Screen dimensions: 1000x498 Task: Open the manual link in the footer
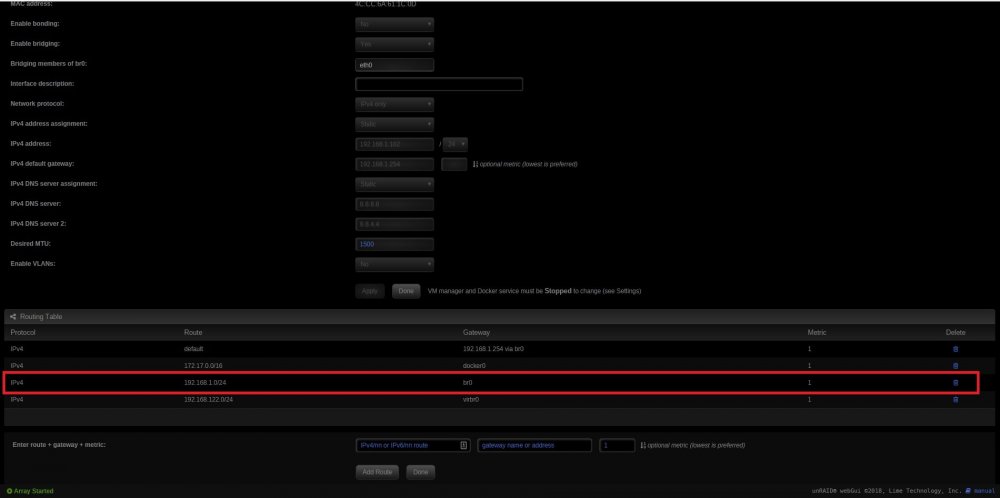[x=984, y=491]
